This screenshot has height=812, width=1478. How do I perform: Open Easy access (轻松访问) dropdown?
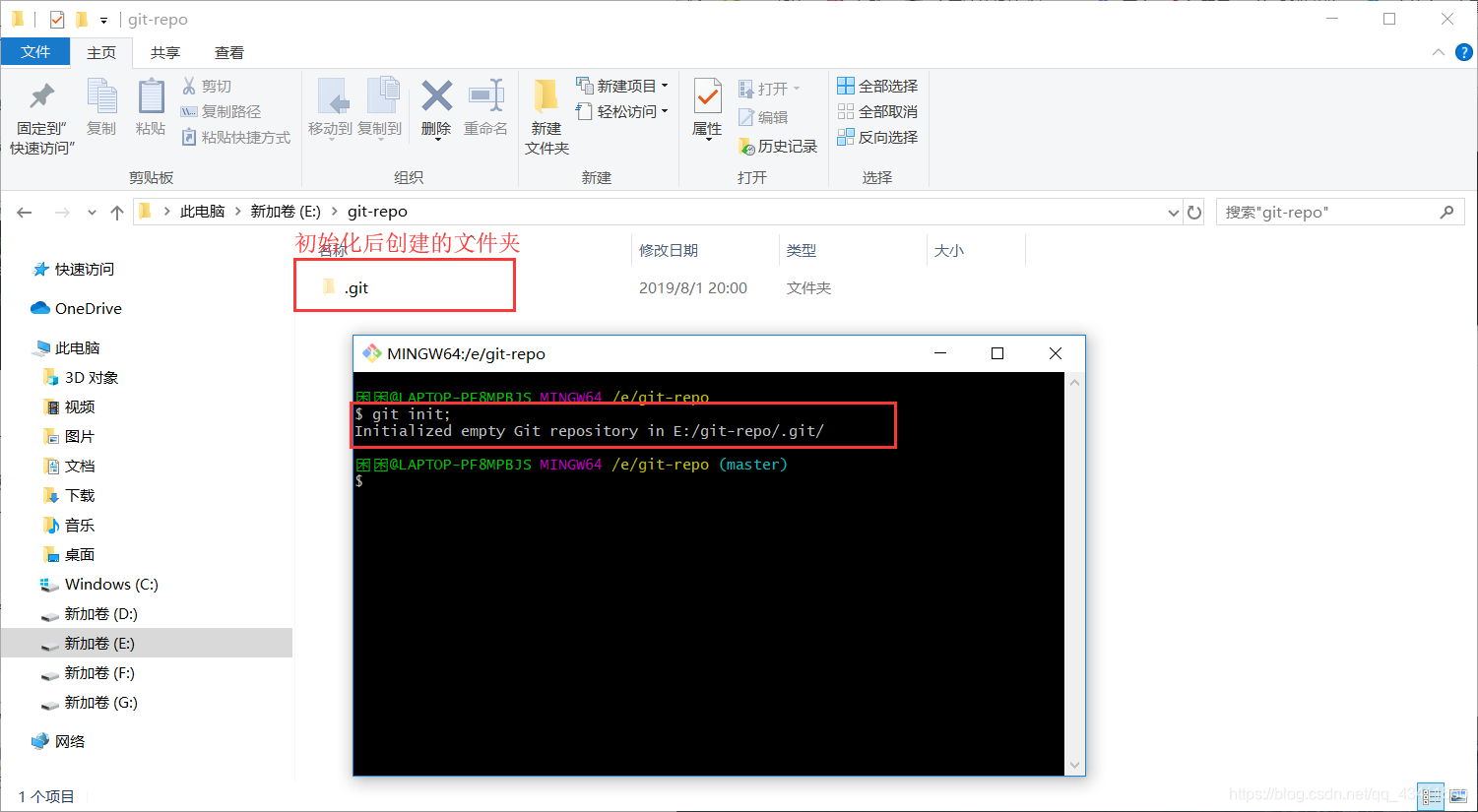[622, 111]
